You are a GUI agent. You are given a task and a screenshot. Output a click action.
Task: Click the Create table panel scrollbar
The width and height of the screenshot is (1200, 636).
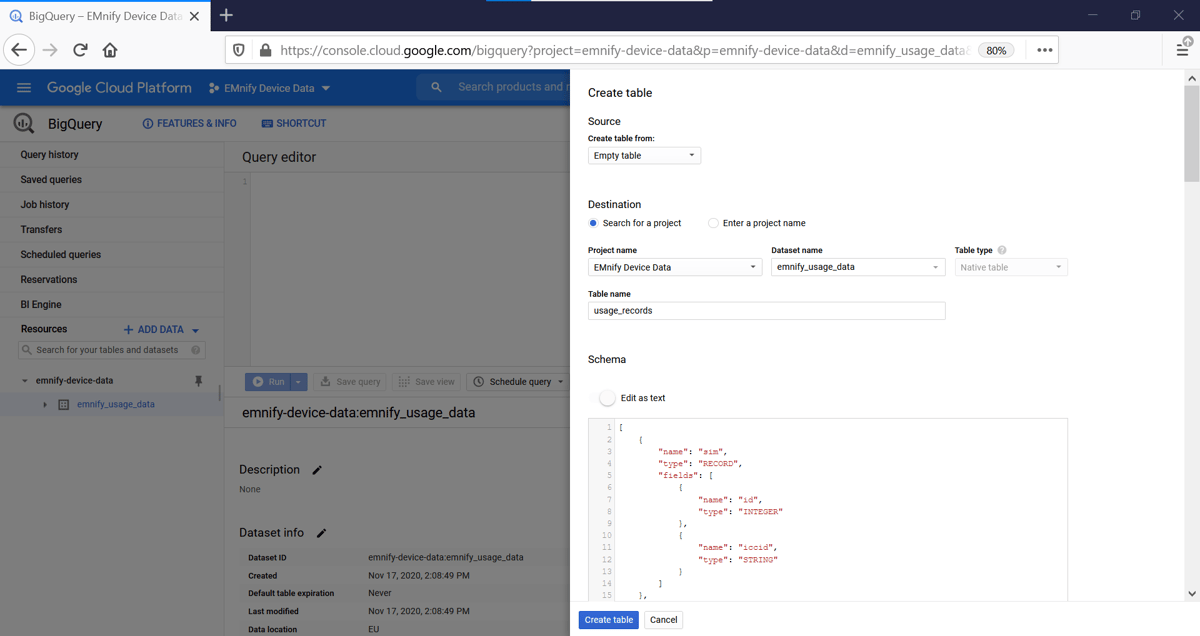pyautogui.click(x=1192, y=132)
